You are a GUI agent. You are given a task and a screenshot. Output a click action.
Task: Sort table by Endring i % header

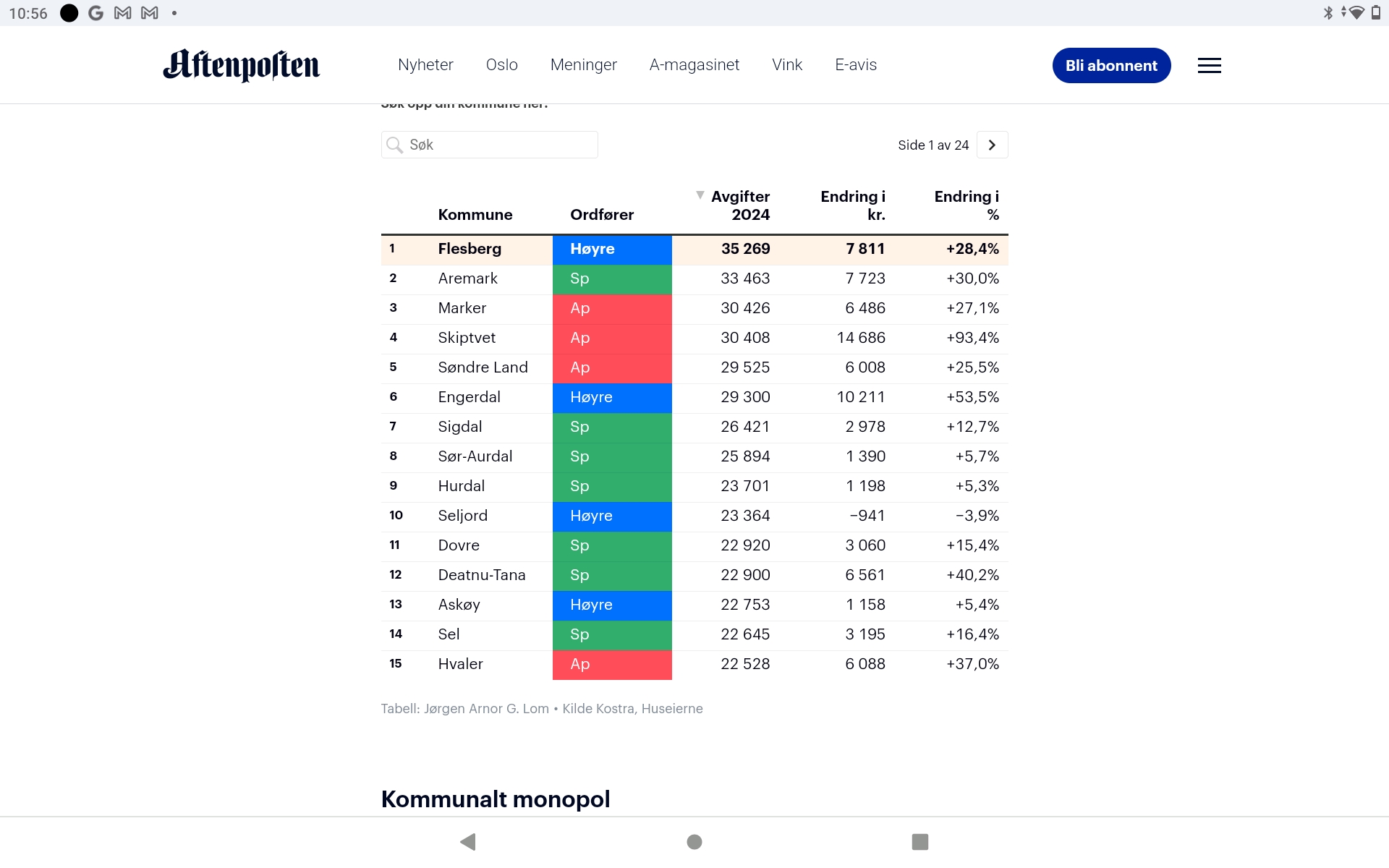click(967, 205)
